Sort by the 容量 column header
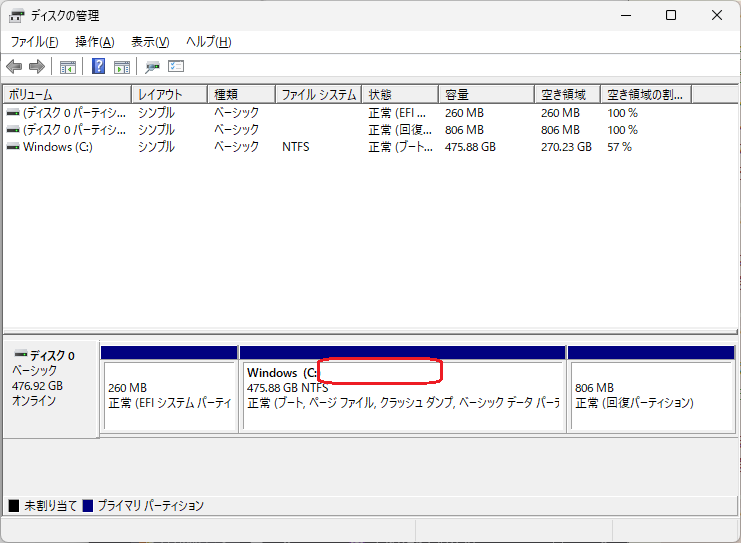Viewport: 741px width, 543px height. coord(484,95)
